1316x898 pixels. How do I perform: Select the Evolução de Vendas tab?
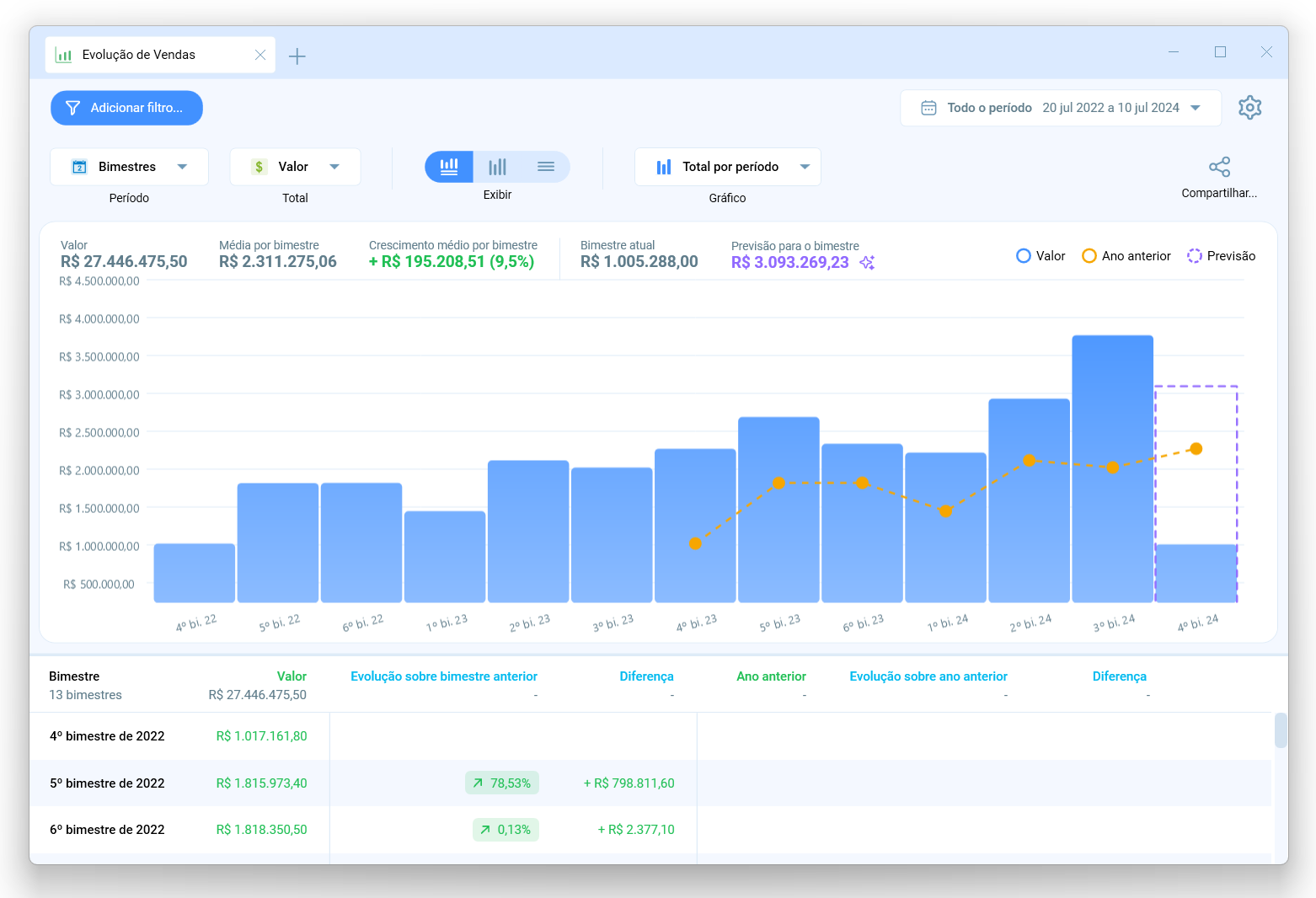(x=160, y=55)
